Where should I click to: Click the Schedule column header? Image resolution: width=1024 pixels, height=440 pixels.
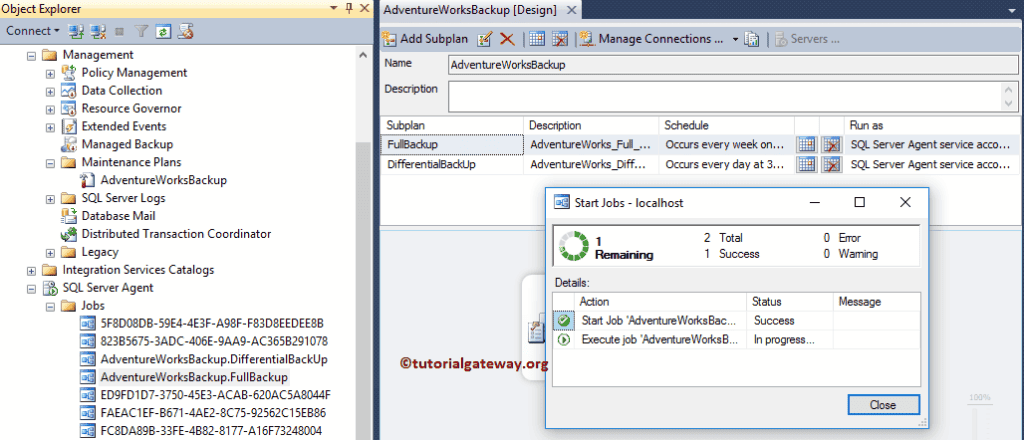click(726, 125)
